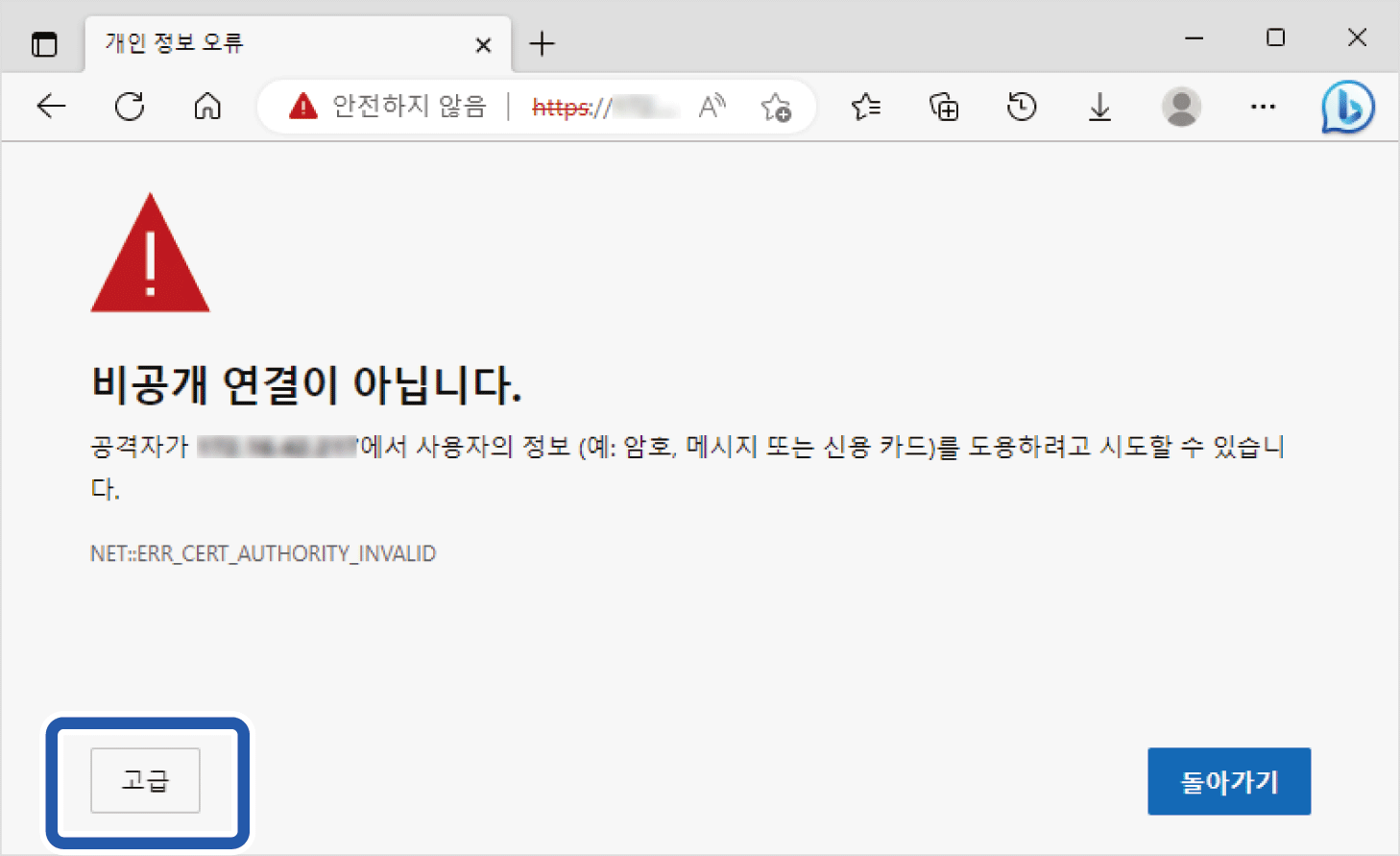
Task: Click the 고급 button
Action: pyautogui.click(x=145, y=780)
